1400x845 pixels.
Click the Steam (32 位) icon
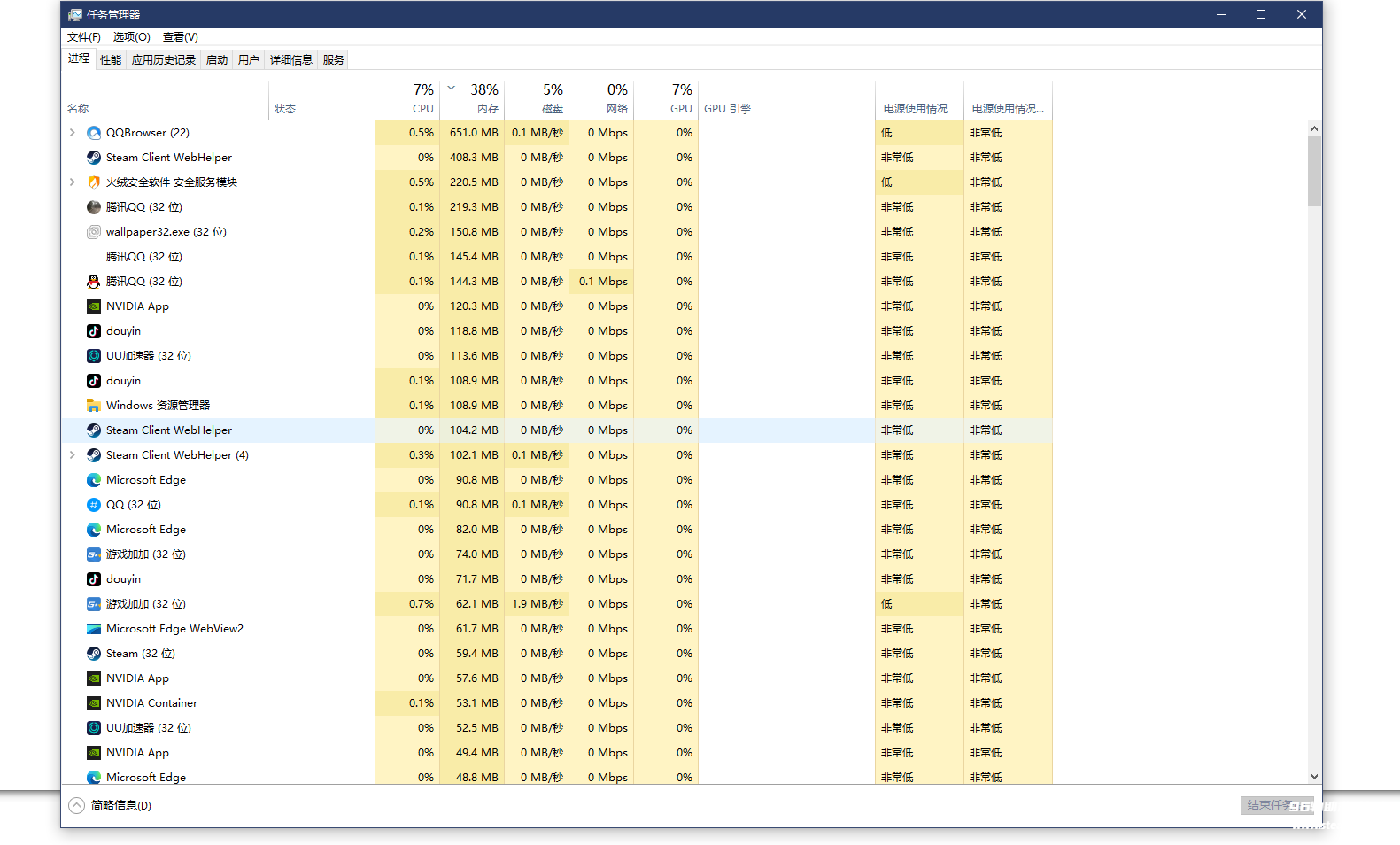pyautogui.click(x=94, y=654)
